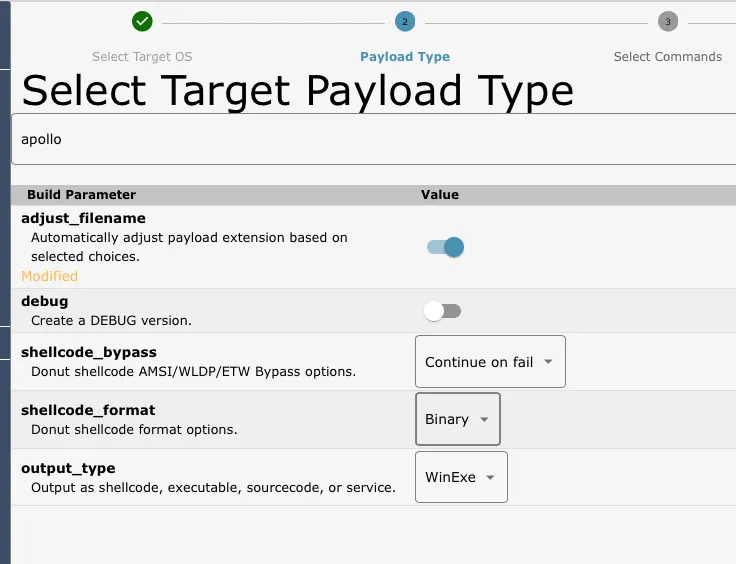Select the Payload Type step label
The image size is (736, 564).
405,57
